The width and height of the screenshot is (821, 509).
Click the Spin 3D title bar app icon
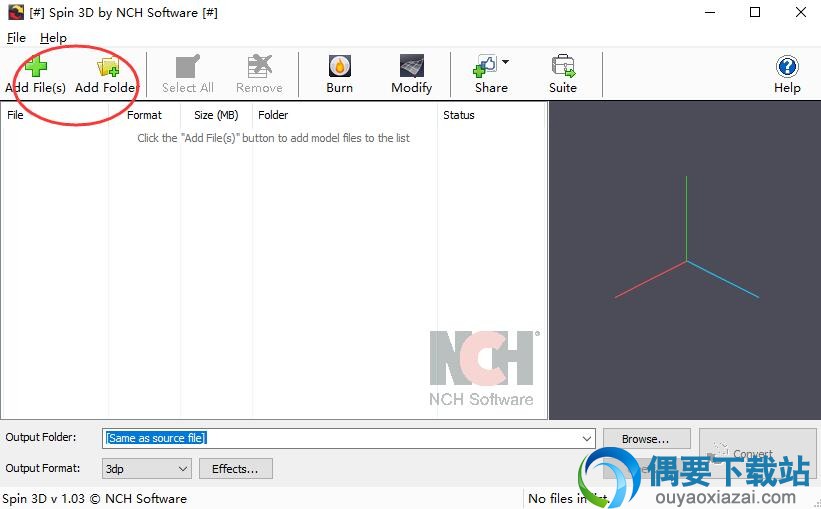point(16,12)
